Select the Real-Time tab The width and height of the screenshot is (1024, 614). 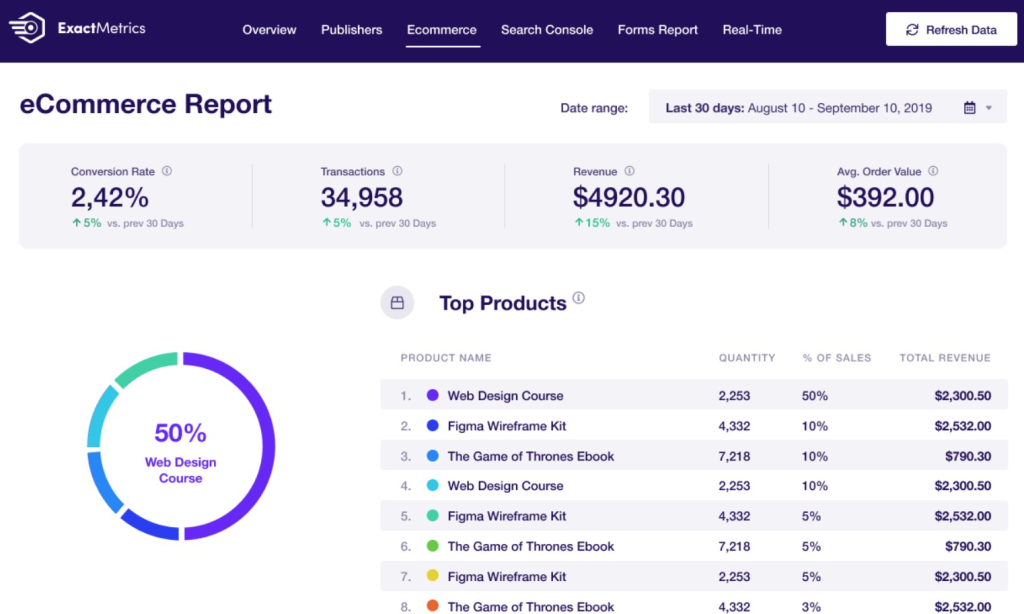[x=750, y=30]
